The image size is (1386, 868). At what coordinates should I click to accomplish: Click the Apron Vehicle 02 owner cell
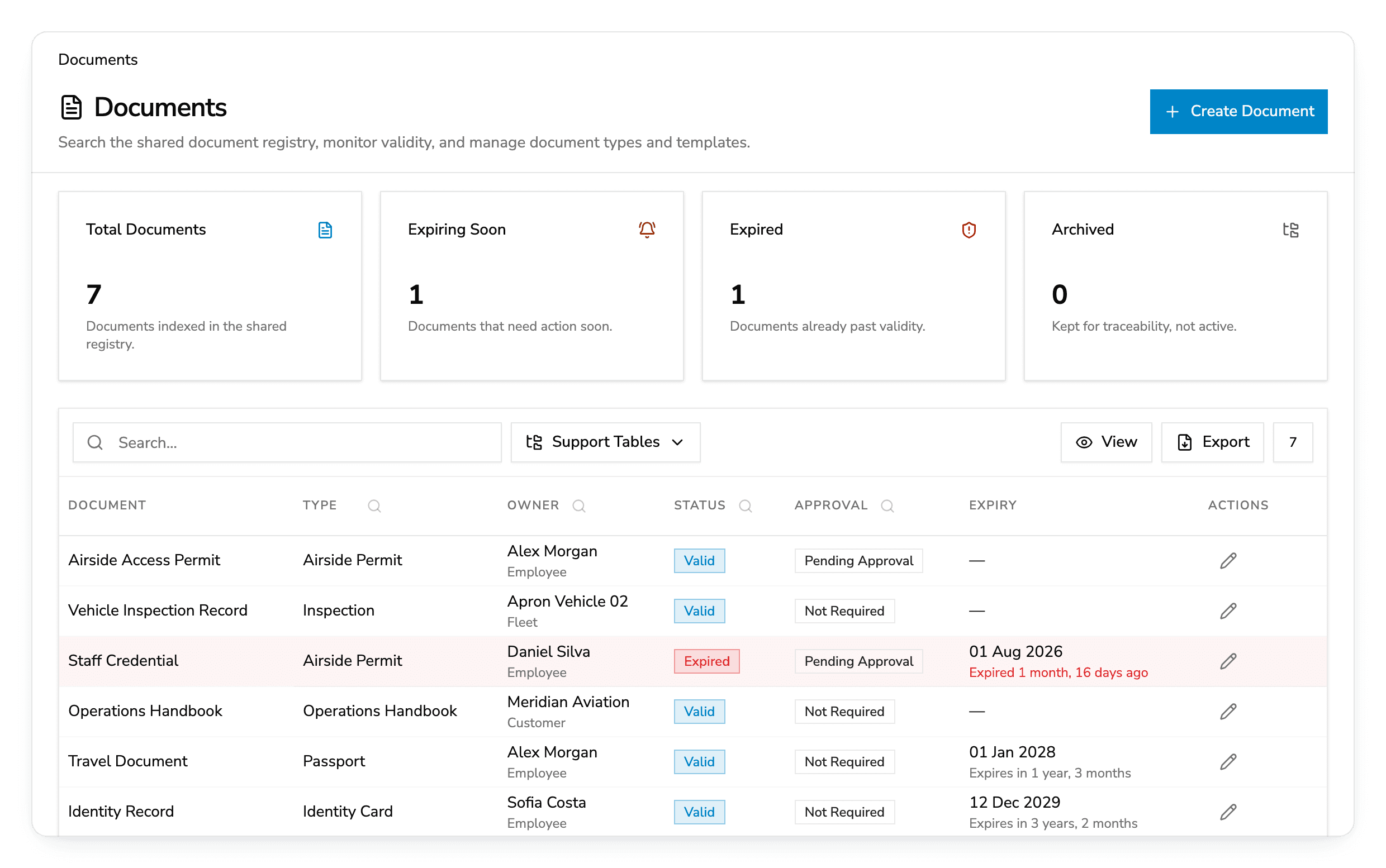pyautogui.click(x=567, y=611)
